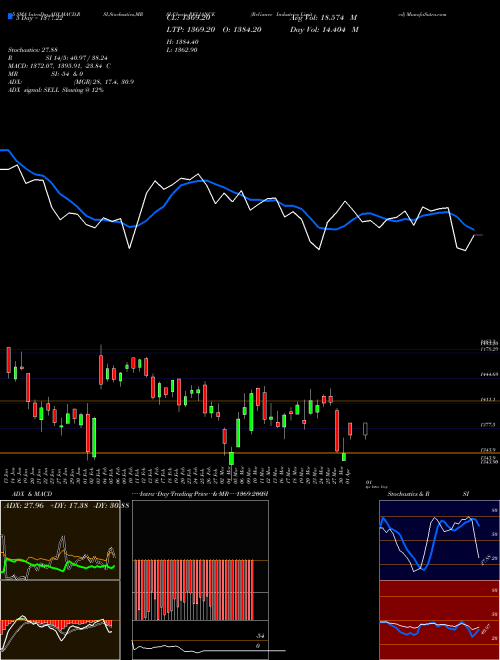The image size is (500, 660).
Task: Select the 'O: 1384.20' open price
Action: coord(241,29)
